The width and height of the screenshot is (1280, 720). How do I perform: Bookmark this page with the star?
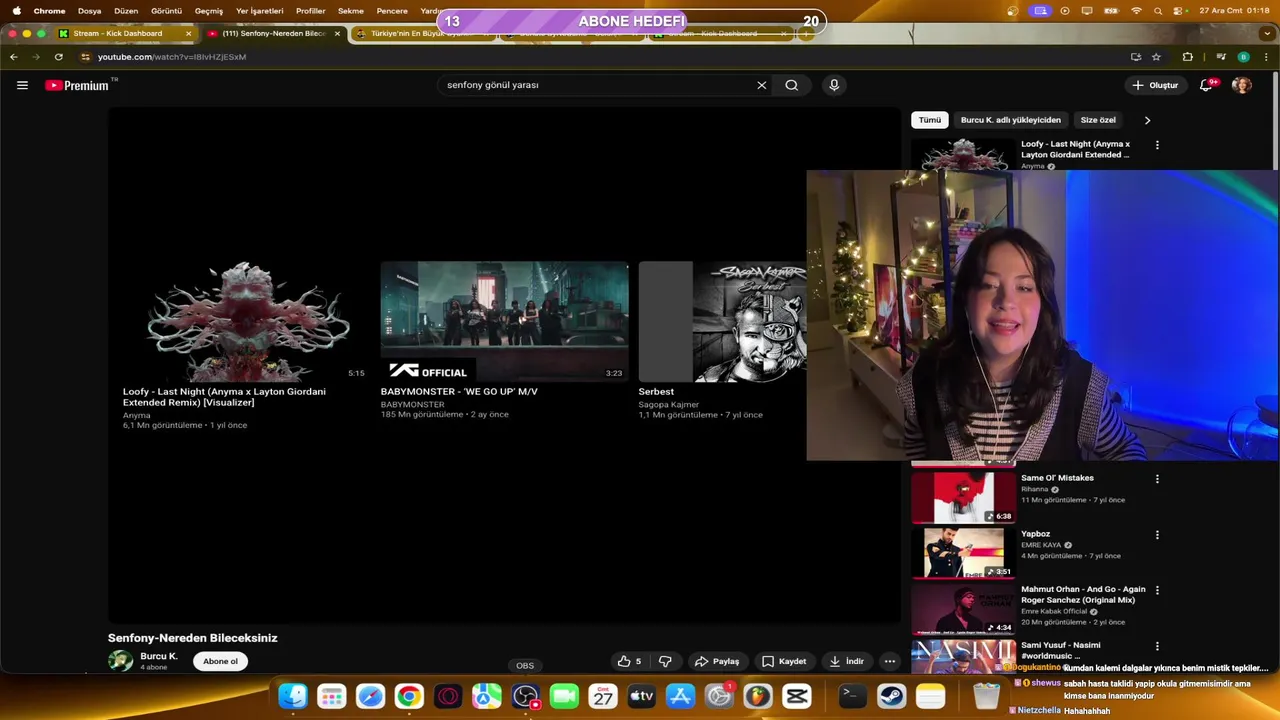point(1157,57)
